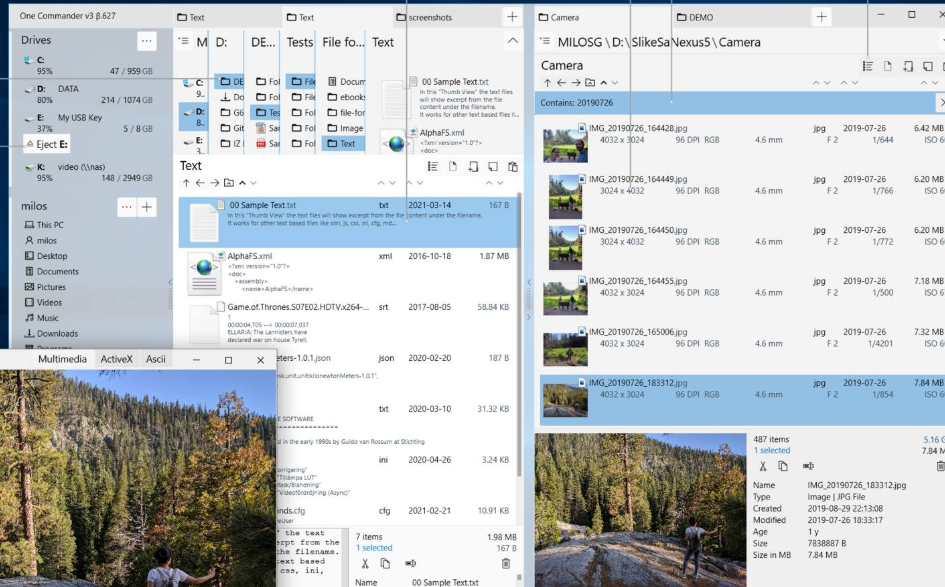Add a new note in the Text pane

pos(493,167)
